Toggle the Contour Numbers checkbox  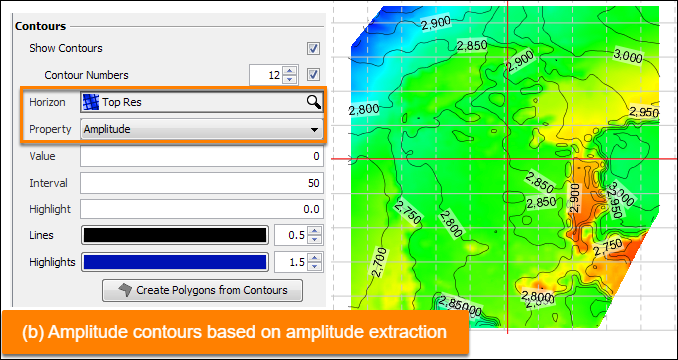tap(313, 75)
